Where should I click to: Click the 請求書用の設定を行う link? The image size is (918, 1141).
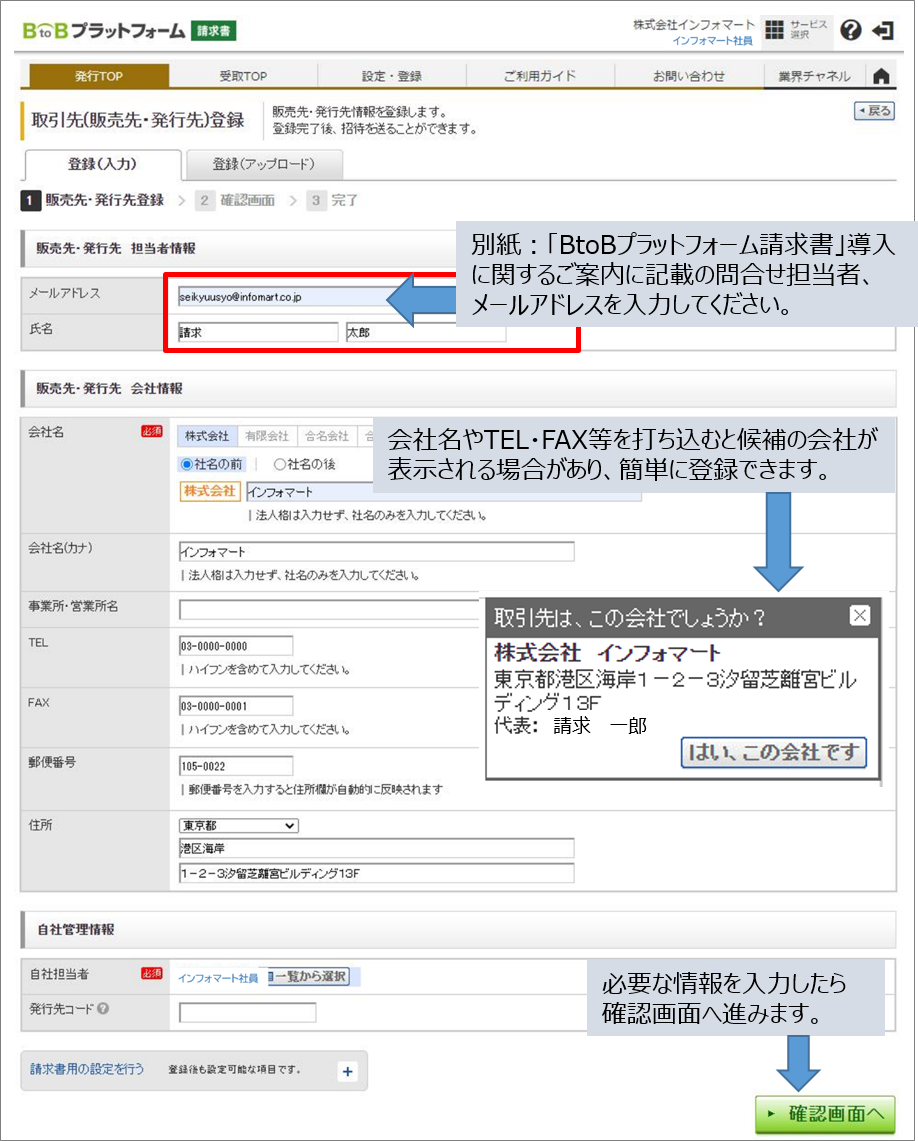point(87,1069)
